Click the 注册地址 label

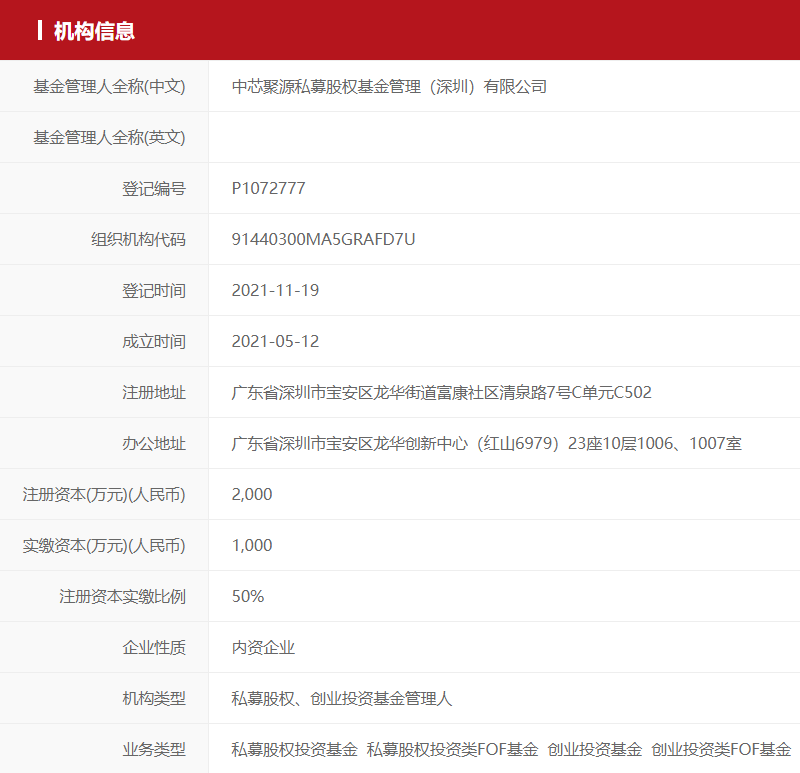click(154, 392)
